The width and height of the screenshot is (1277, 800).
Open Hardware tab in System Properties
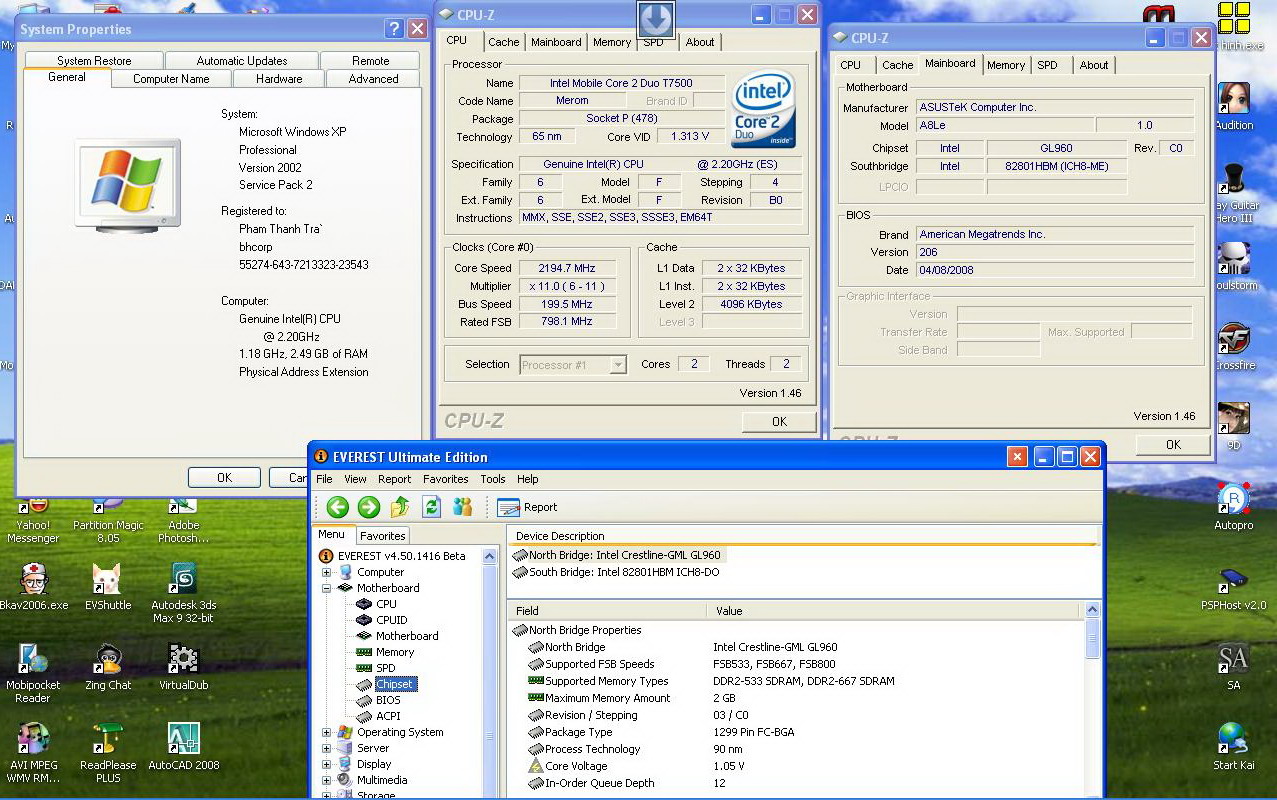[x=279, y=79]
